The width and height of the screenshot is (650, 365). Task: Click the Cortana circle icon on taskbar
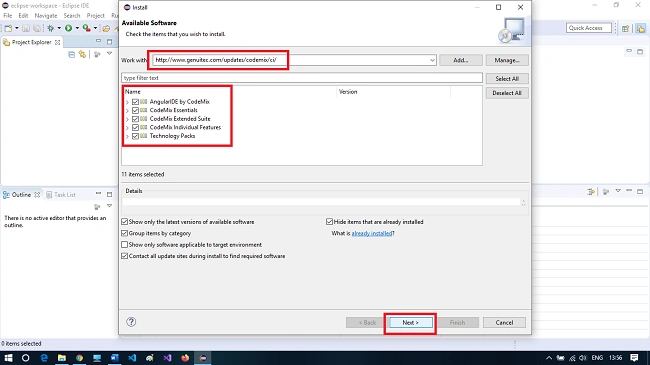[25, 358]
